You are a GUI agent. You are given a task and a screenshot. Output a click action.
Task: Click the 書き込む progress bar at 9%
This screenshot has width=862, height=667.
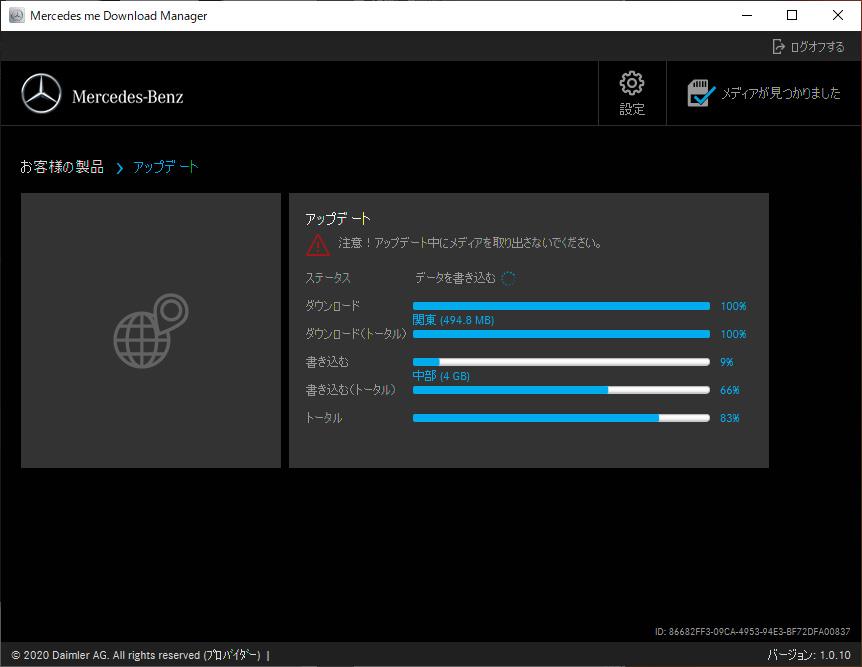561,362
